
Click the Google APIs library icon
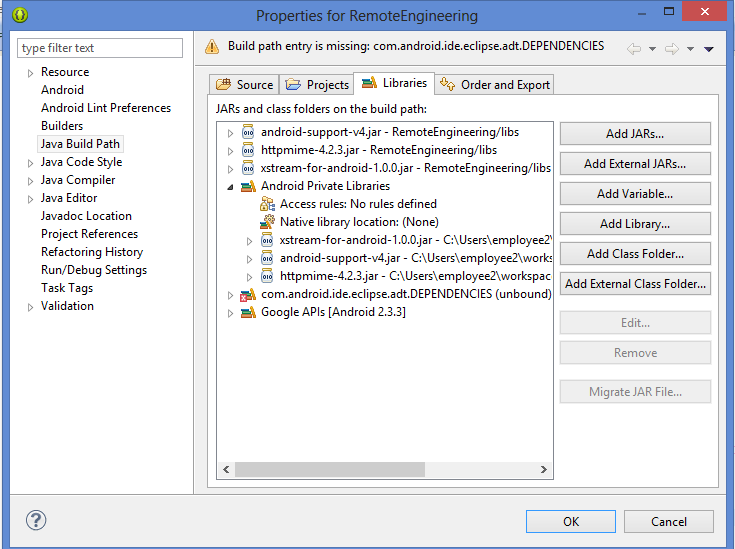[x=248, y=312]
